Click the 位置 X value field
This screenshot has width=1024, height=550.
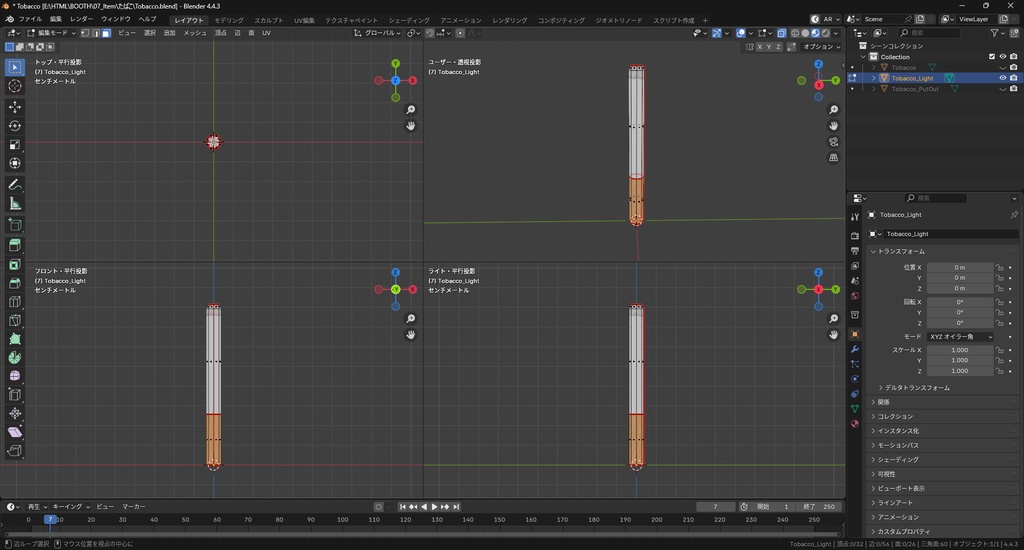click(x=960, y=267)
